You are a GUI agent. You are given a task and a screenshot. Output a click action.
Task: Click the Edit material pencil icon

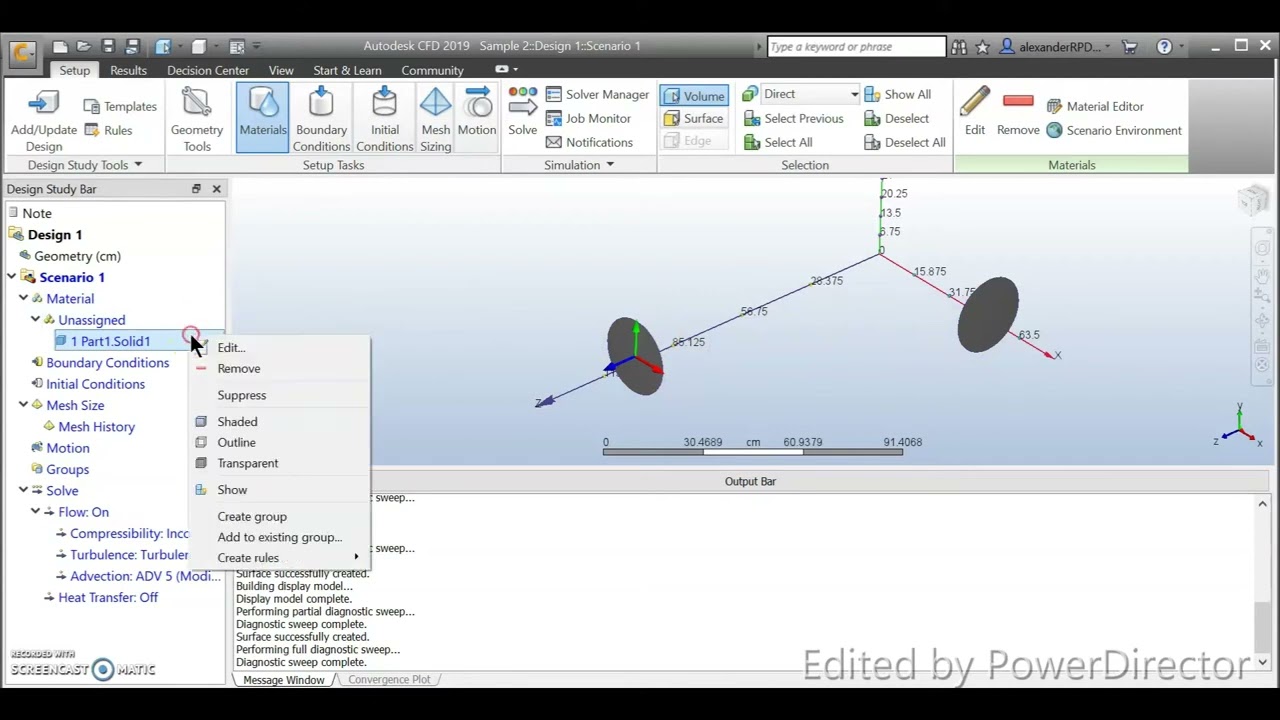(975, 112)
